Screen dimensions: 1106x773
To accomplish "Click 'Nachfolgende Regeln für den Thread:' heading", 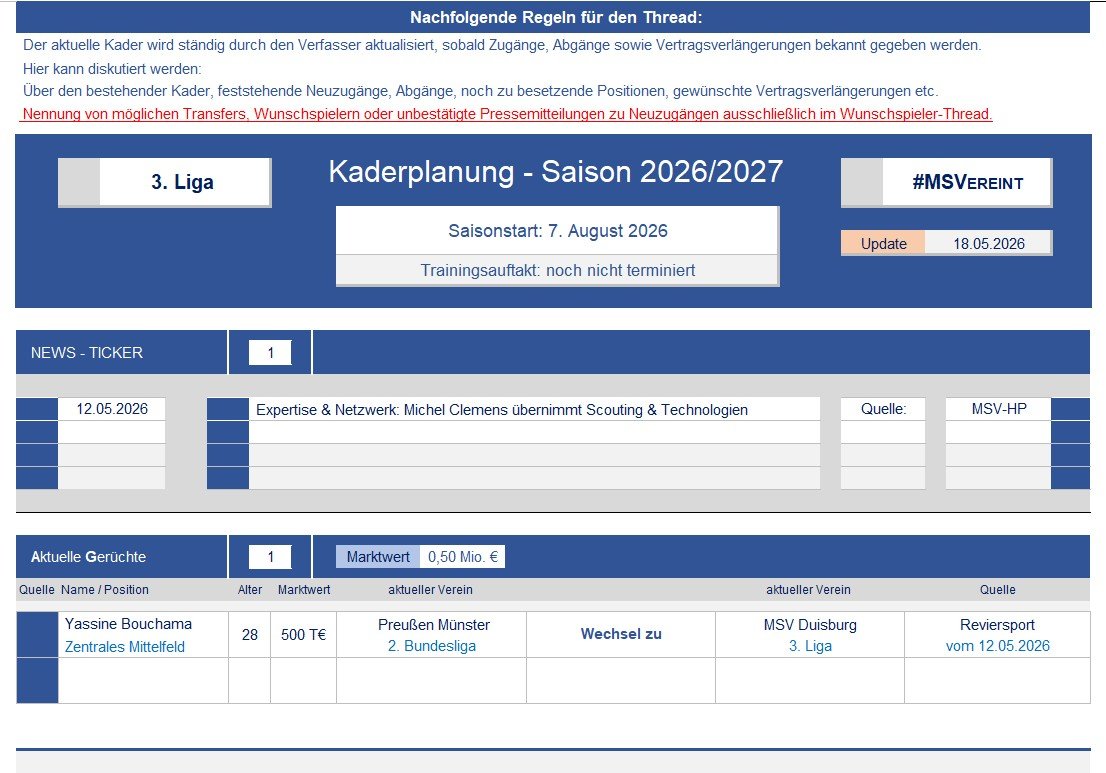I will (x=556, y=17).
